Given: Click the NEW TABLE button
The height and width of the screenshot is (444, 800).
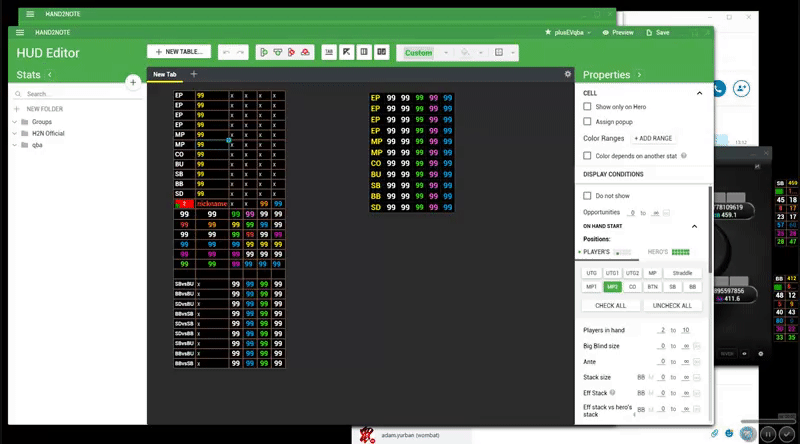Looking at the screenshot, I should point(179,52).
